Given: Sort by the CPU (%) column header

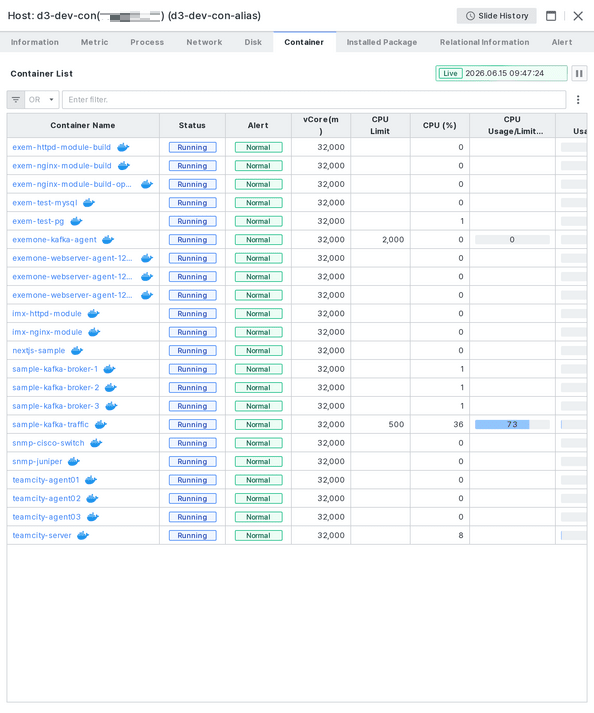Looking at the screenshot, I should click(x=440, y=126).
